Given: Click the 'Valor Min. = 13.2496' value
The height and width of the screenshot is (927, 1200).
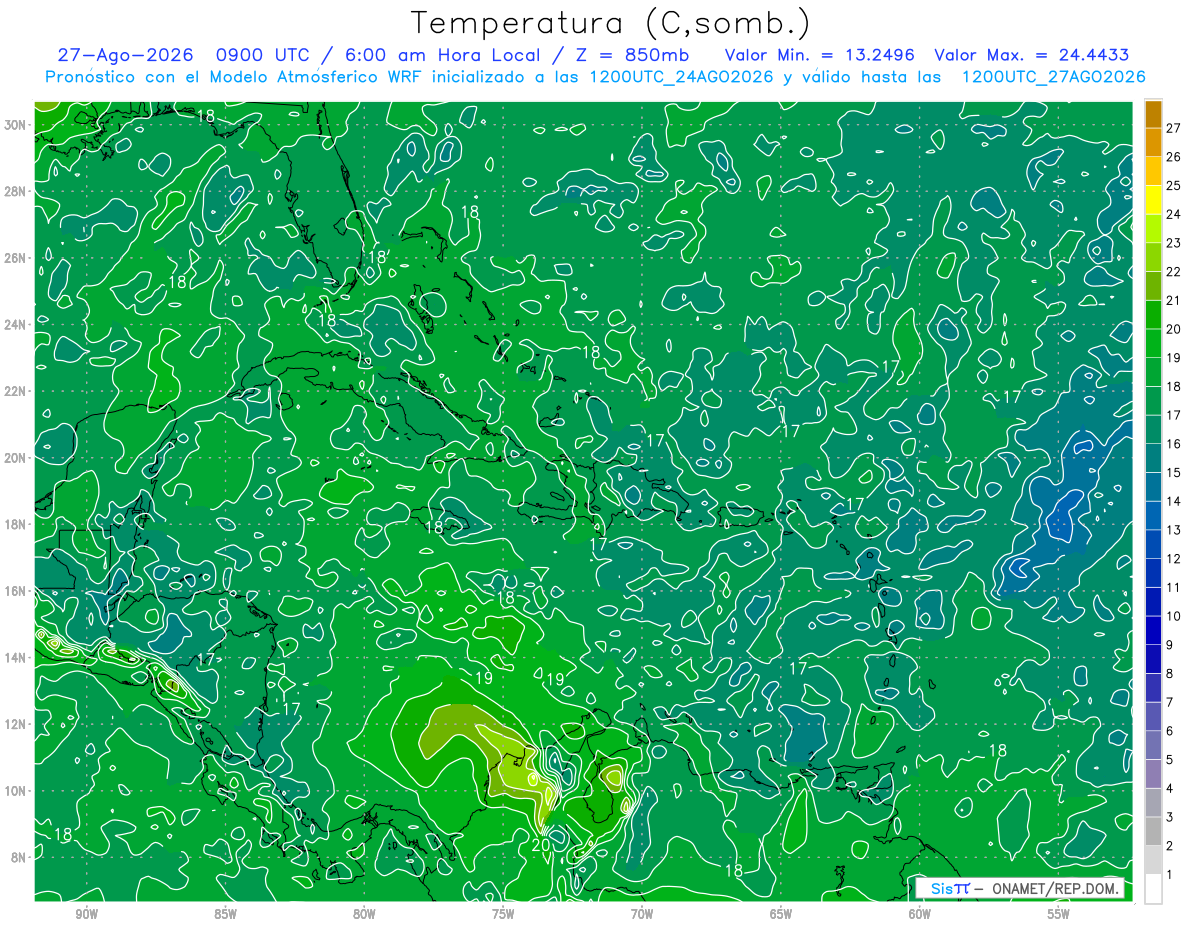Looking at the screenshot, I should coord(819,55).
